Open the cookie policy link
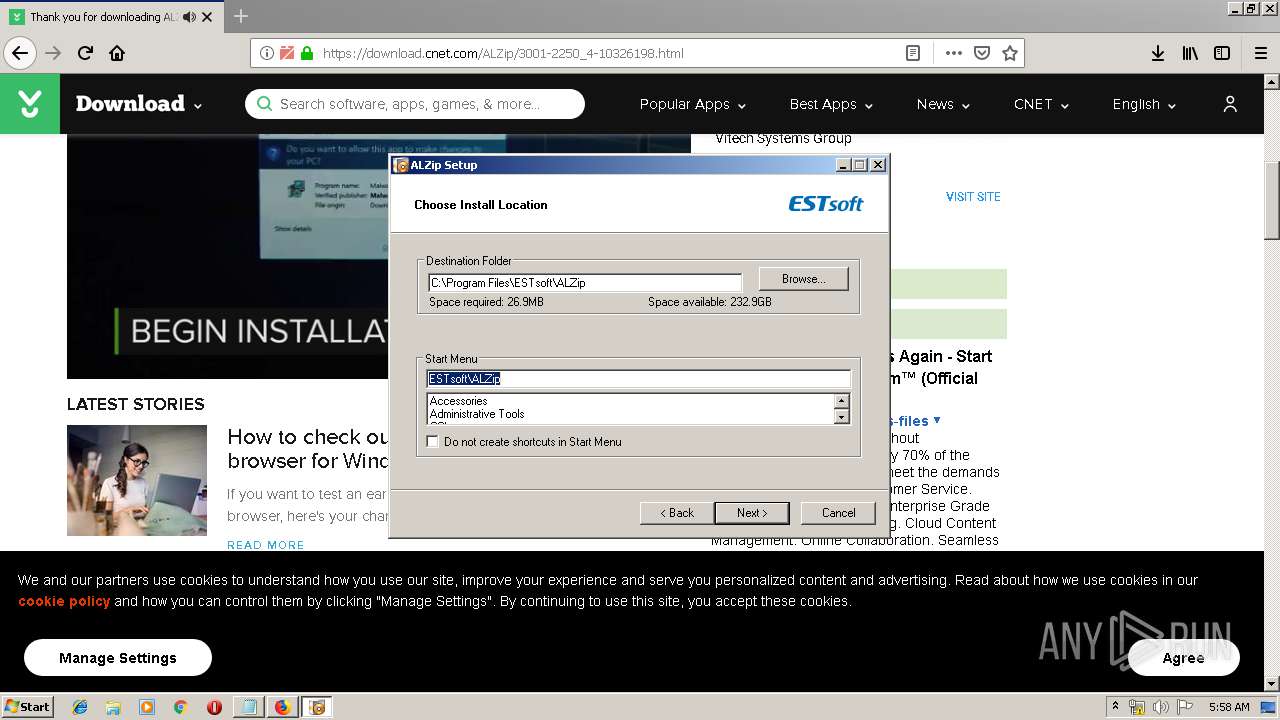The width and height of the screenshot is (1280, 720). tap(64, 601)
